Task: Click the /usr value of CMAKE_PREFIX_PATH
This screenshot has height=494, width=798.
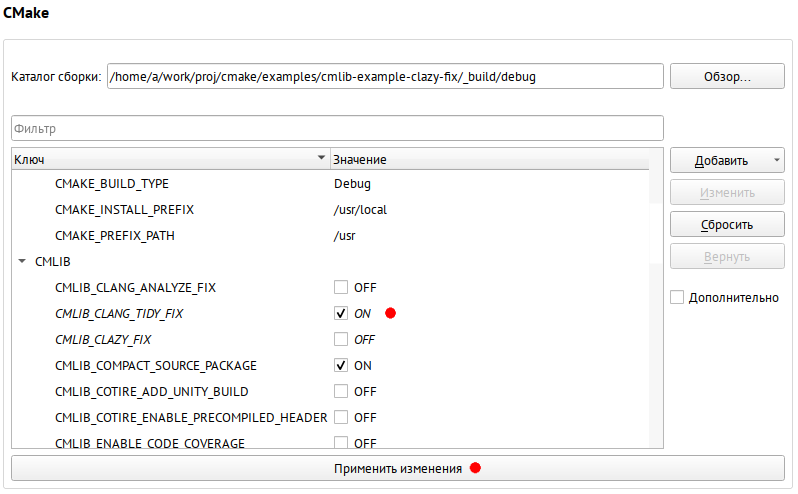Action: [345, 236]
